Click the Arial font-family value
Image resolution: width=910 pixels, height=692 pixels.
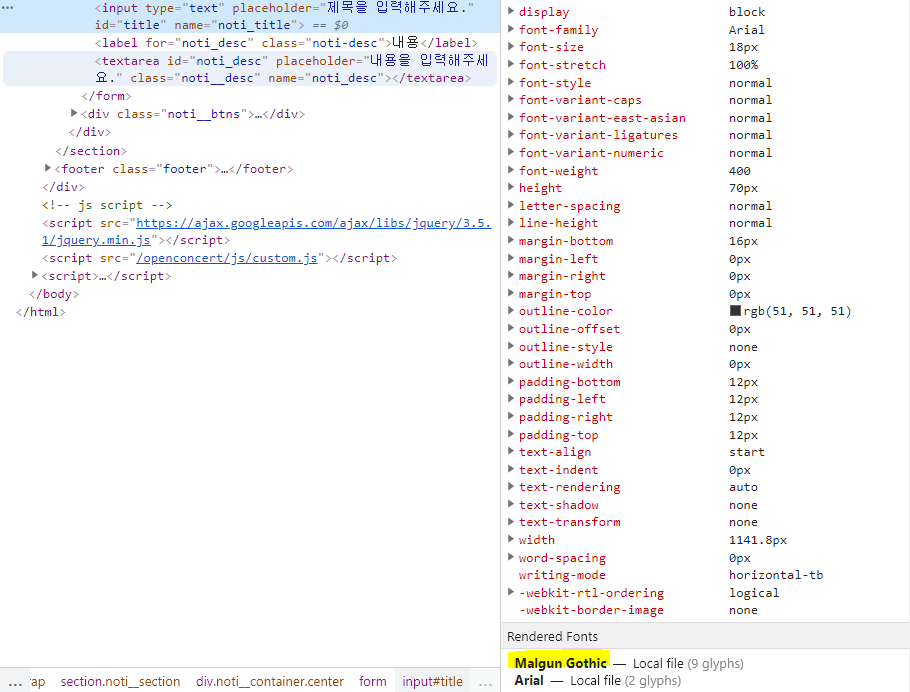pyautogui.click(x=746, y=30)
